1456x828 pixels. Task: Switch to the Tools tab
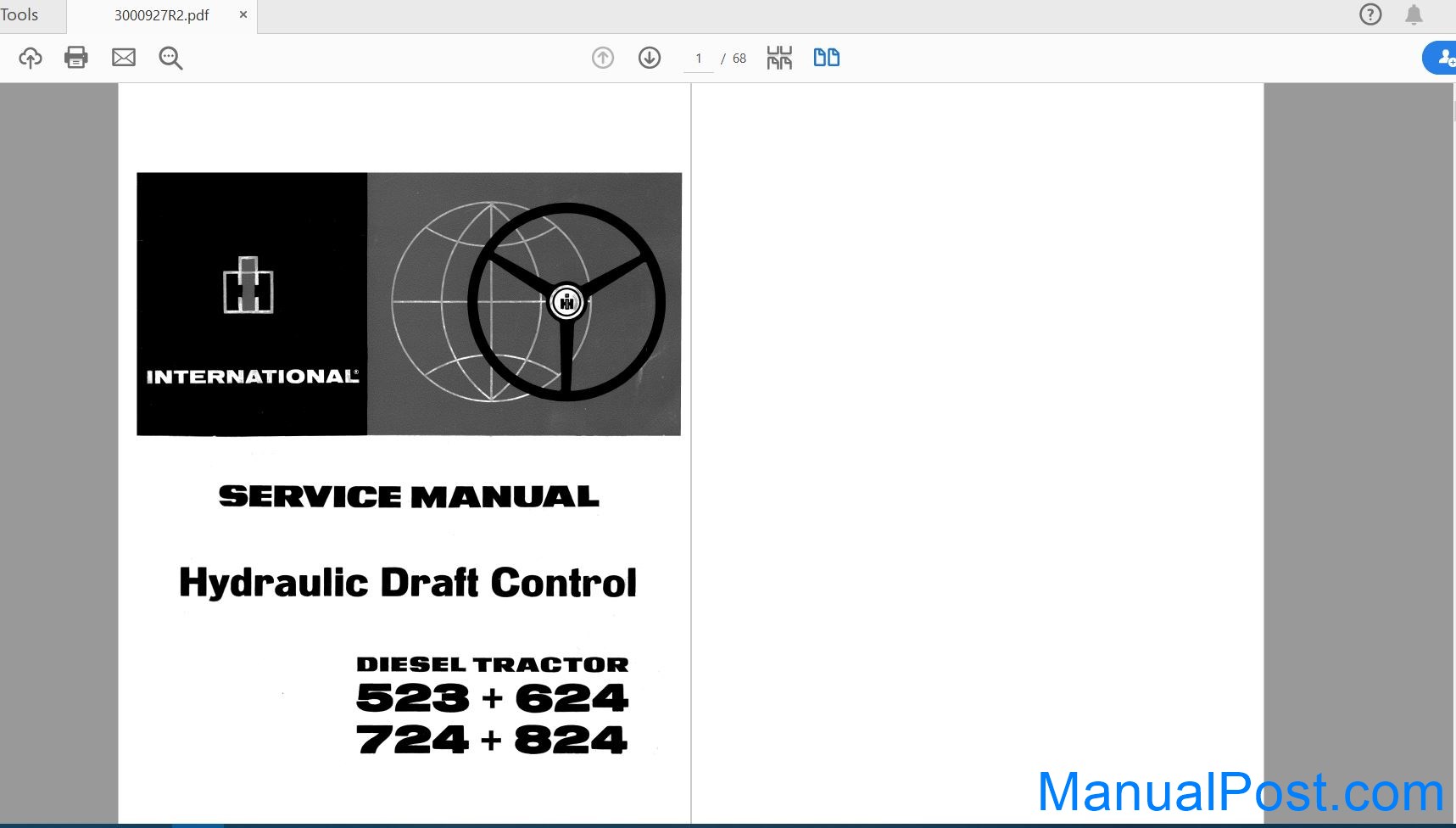point(20,14)
